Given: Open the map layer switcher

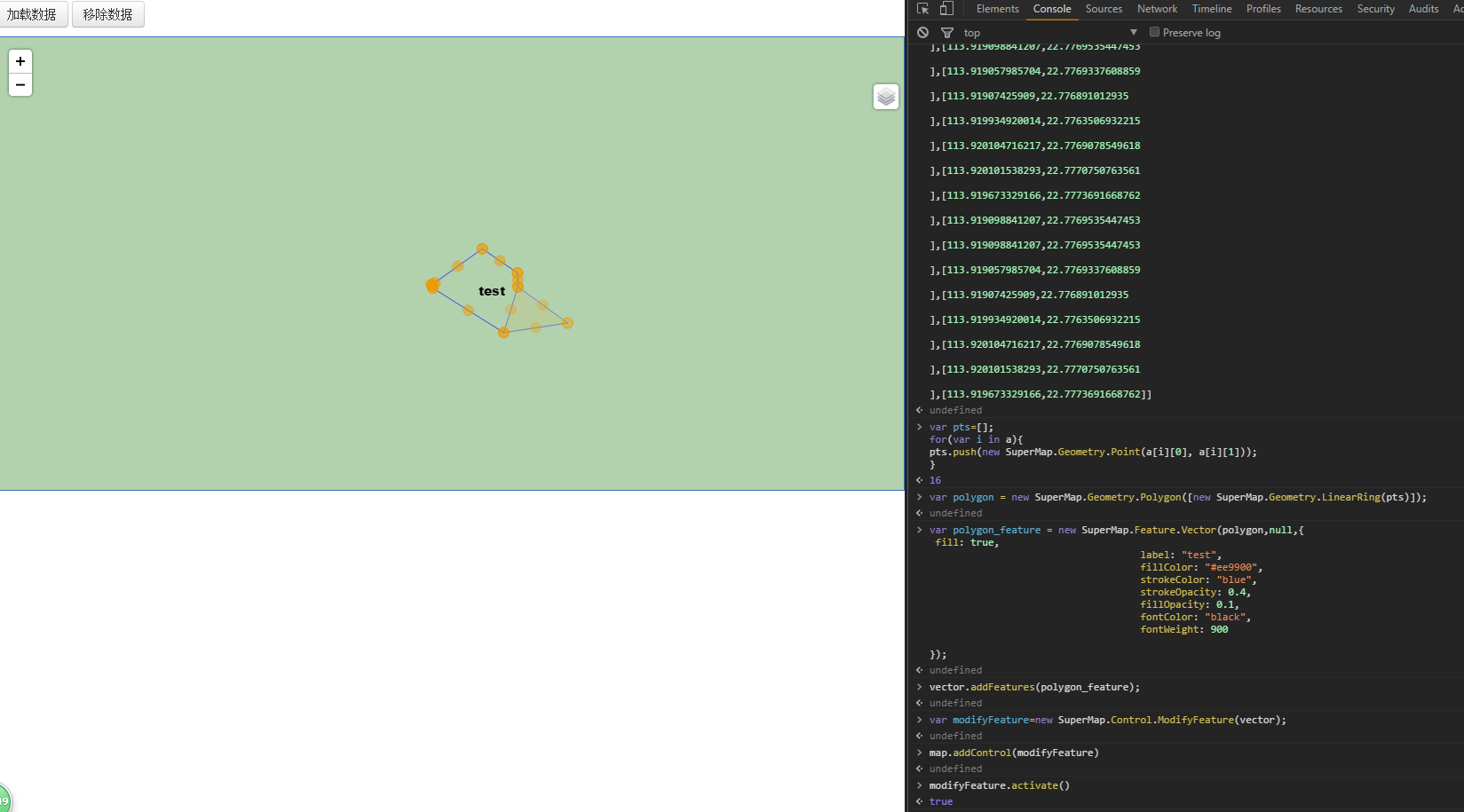Looking at the screenshot, I should point(885,97).
